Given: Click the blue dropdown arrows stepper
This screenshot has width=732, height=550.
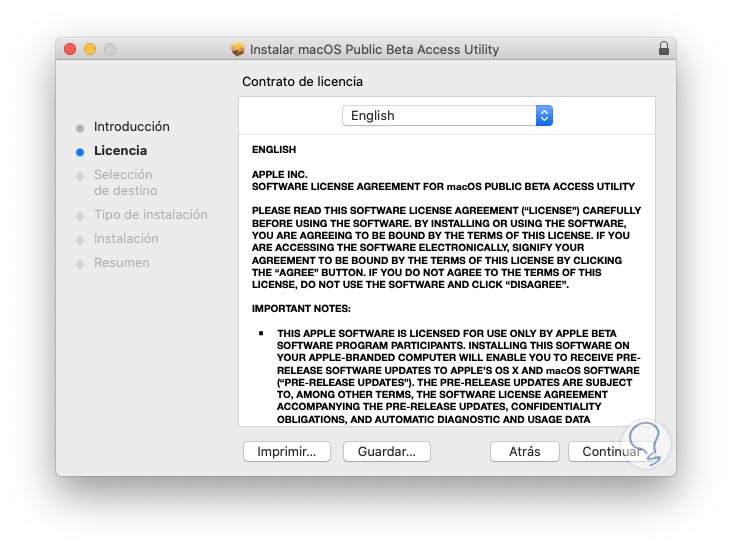Looking at the screenshot, I should point(544,115).
